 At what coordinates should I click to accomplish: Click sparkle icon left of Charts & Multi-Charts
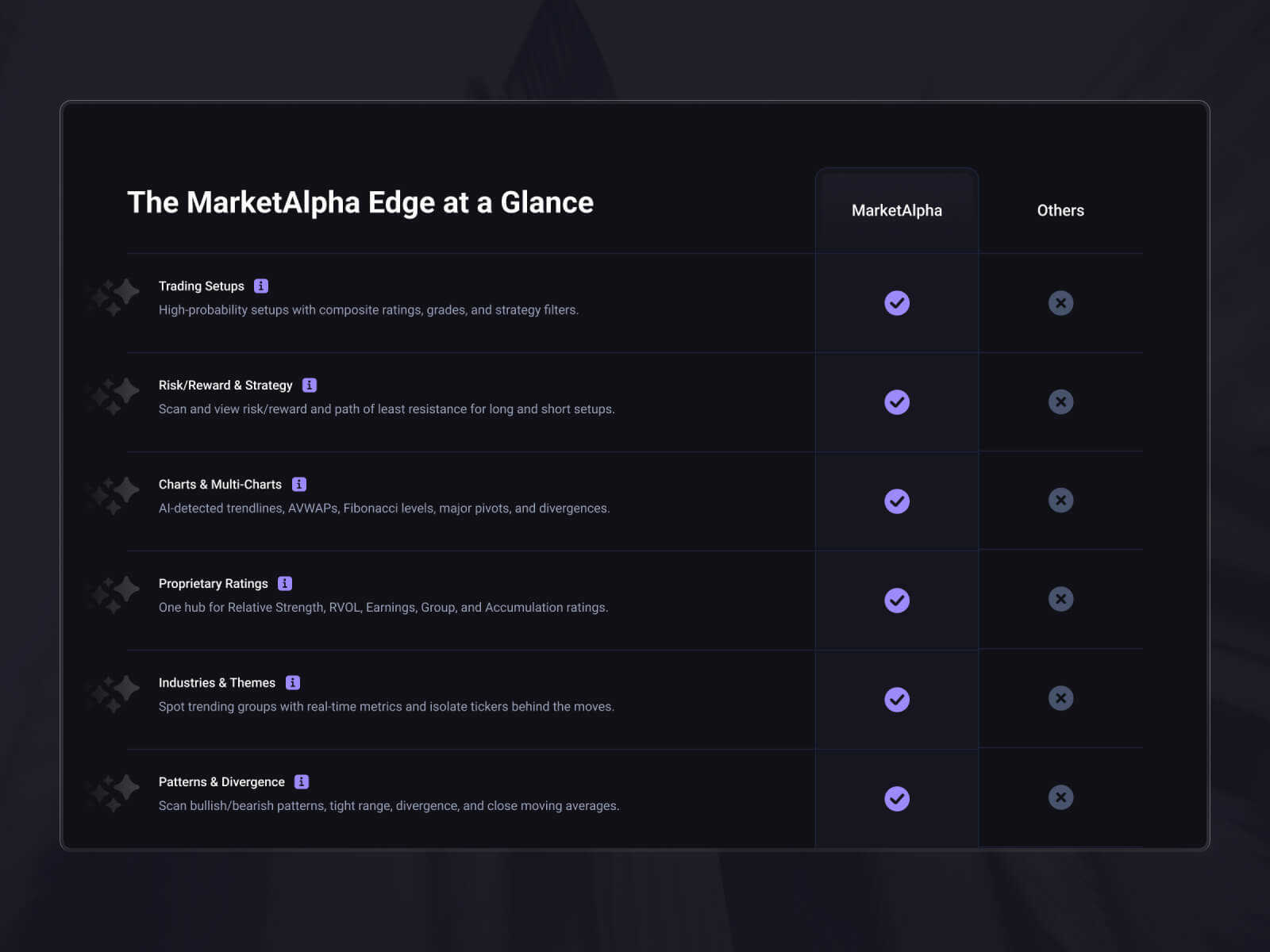click(x=115, y=496)
